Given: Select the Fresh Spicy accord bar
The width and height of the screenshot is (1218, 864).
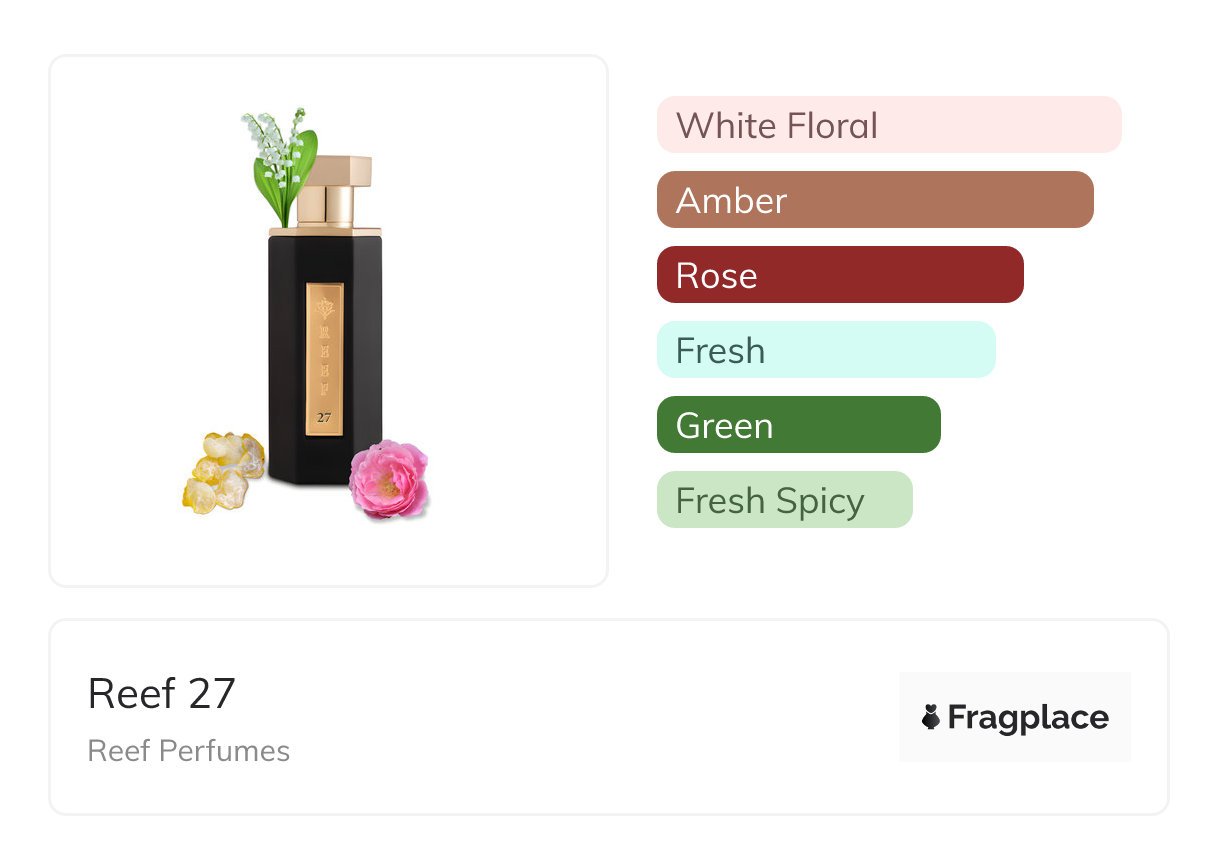Looking at the screenshot, I should 784,500.
